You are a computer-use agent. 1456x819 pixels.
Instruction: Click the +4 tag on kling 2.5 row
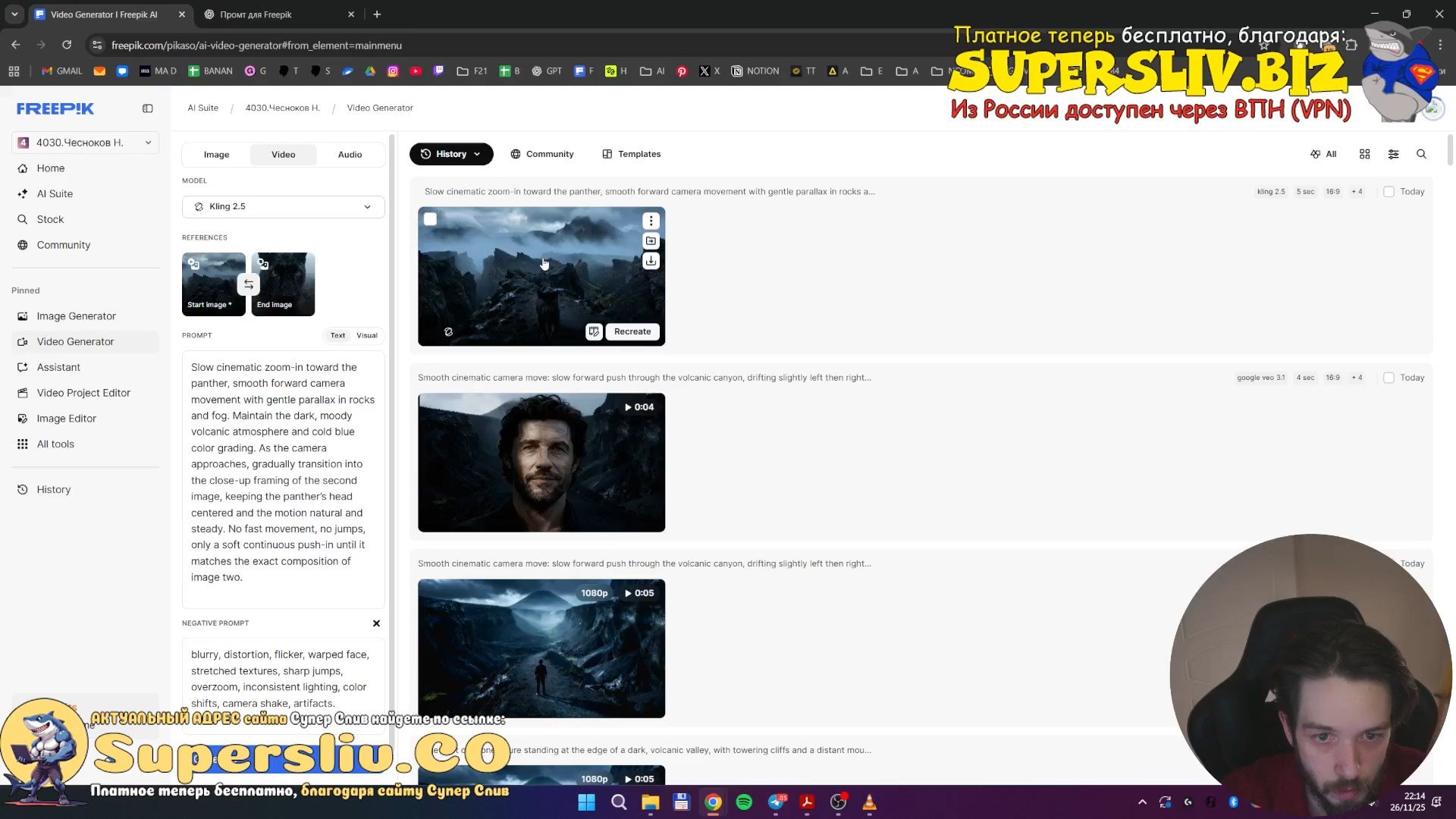(x=1357, y=192)
